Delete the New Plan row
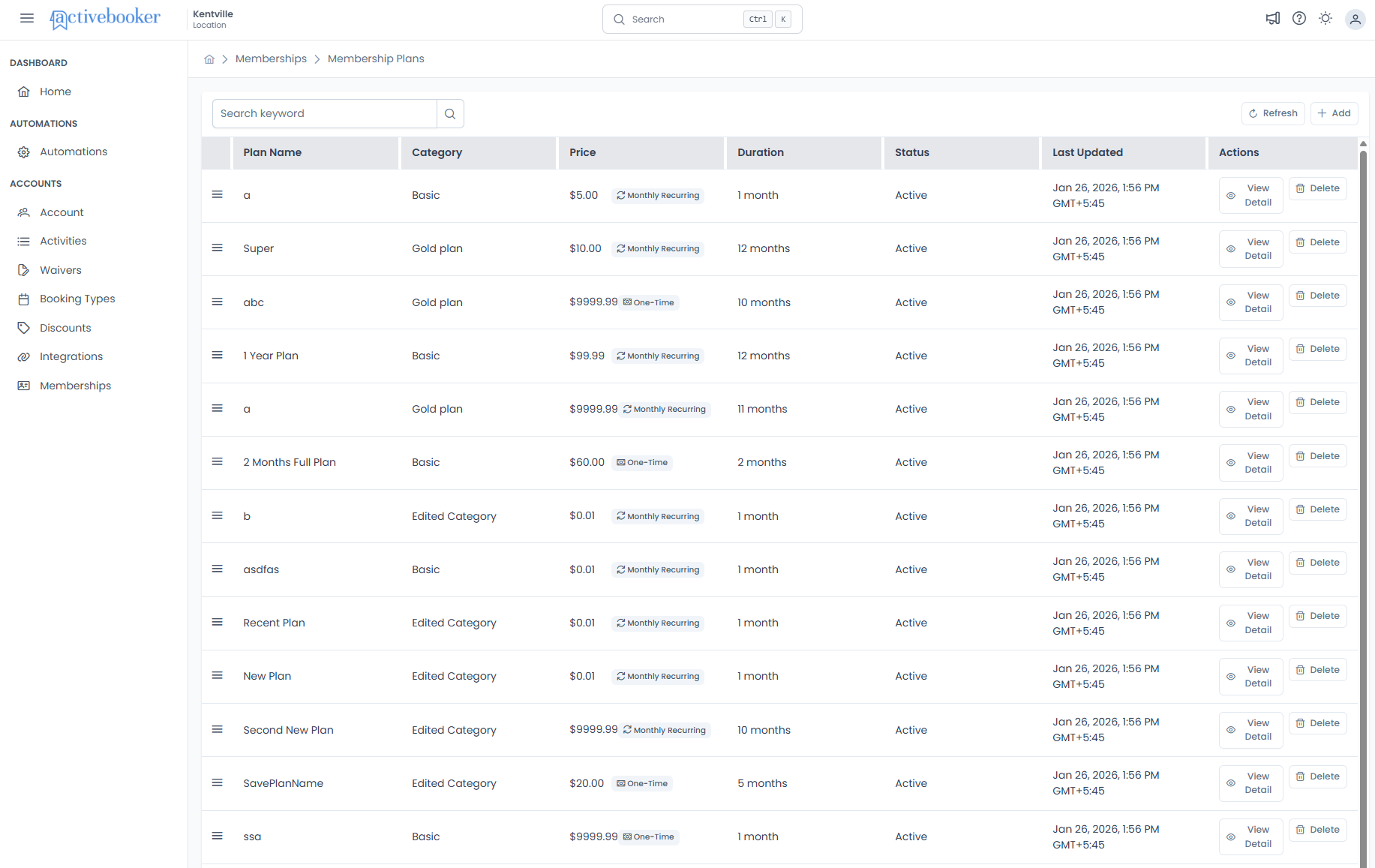The width and height of the screenshot is (1375, 868). (x=1317, y=670)
